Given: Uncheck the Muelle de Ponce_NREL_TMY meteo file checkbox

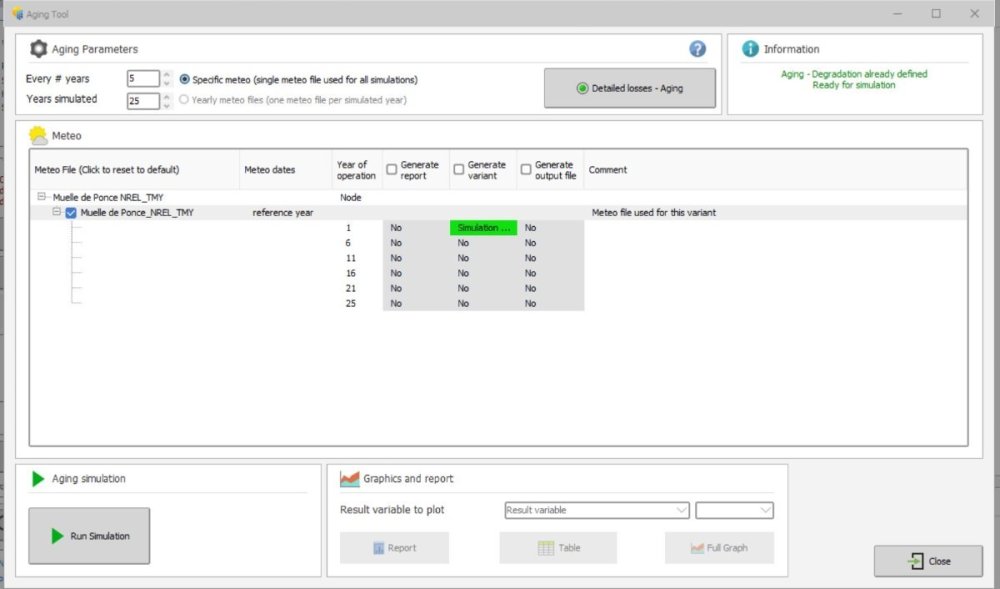Looking at the screenshot, I should (71, 213).
